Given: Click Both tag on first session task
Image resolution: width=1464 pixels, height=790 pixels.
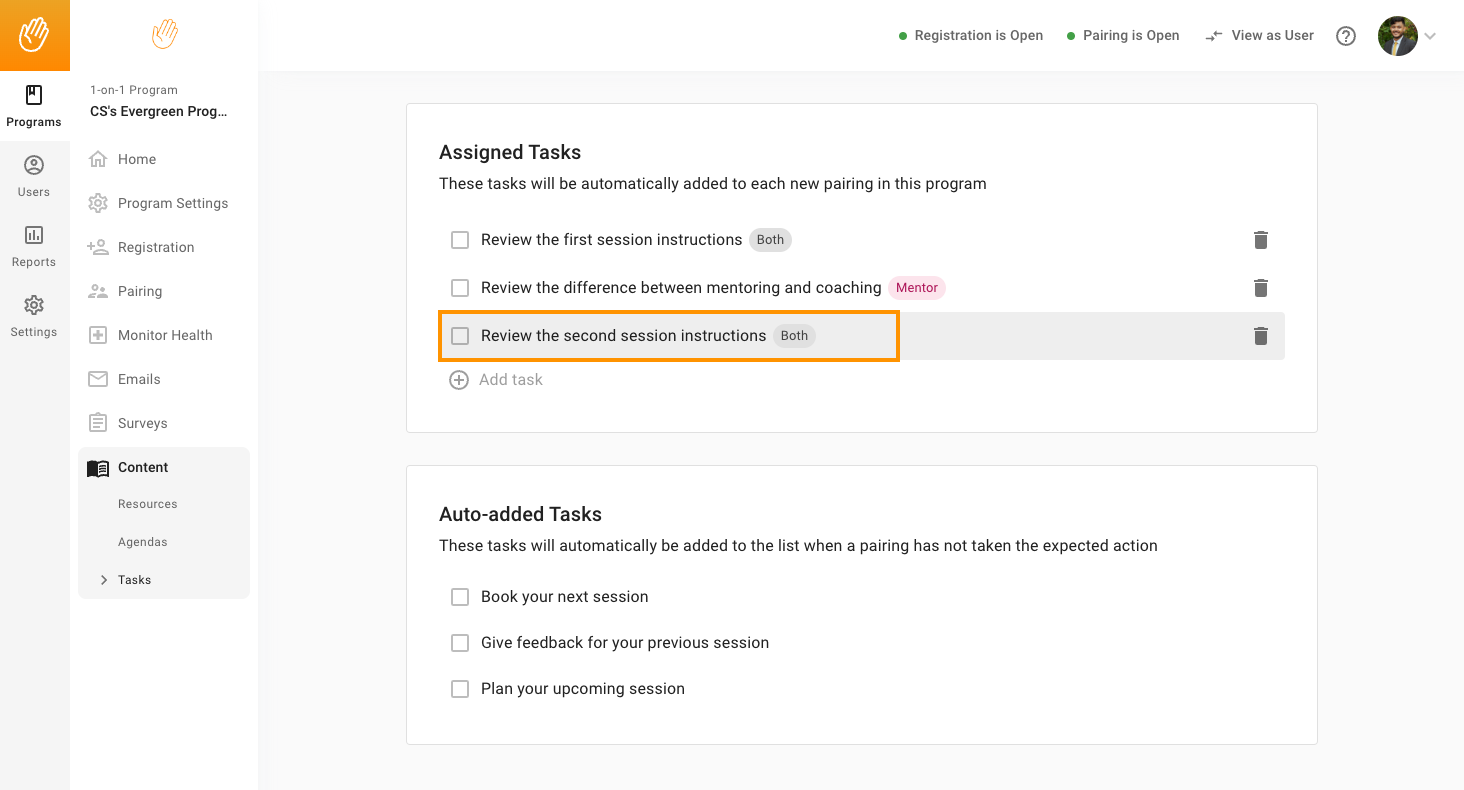Looking at the screenshot, I should (770, 240).
